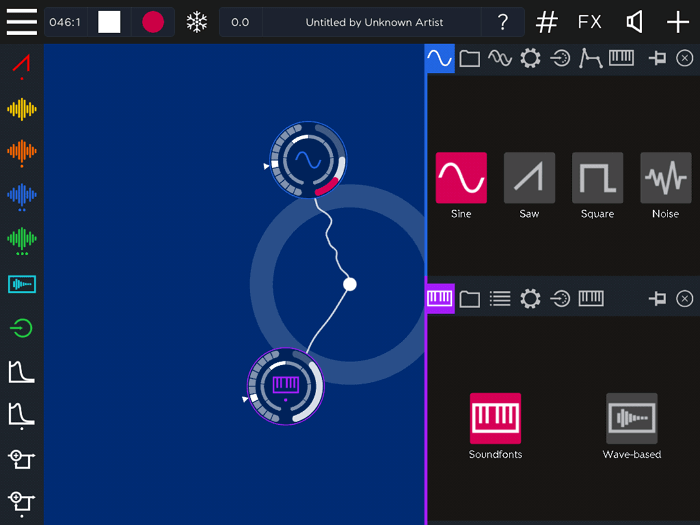Select the yellow waveform sidebar icon
Viewport: 700px width, 525px height.
pyautogui.click(x=22, y=109)
